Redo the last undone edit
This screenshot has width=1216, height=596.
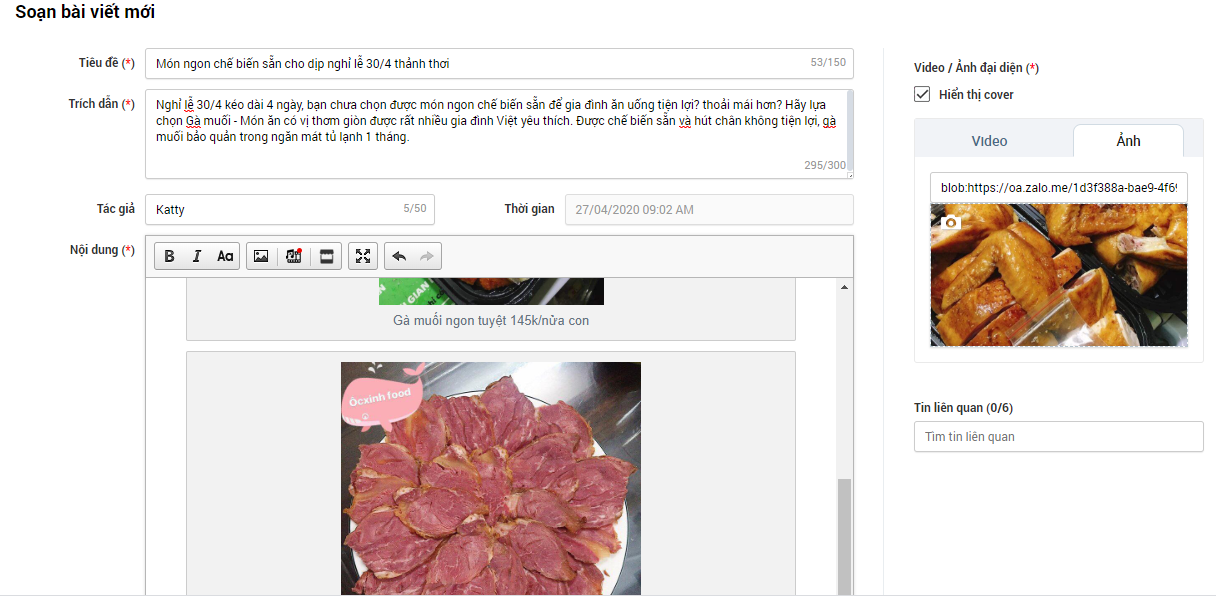[x=427, y=257]
